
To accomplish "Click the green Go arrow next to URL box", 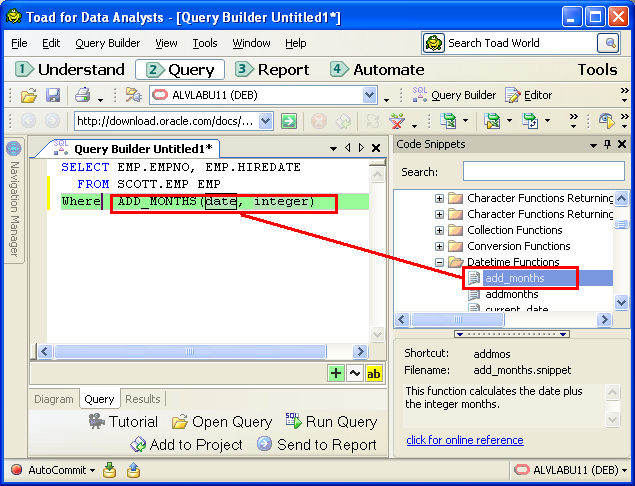I will pyautogui.click(x=289, y=121).
